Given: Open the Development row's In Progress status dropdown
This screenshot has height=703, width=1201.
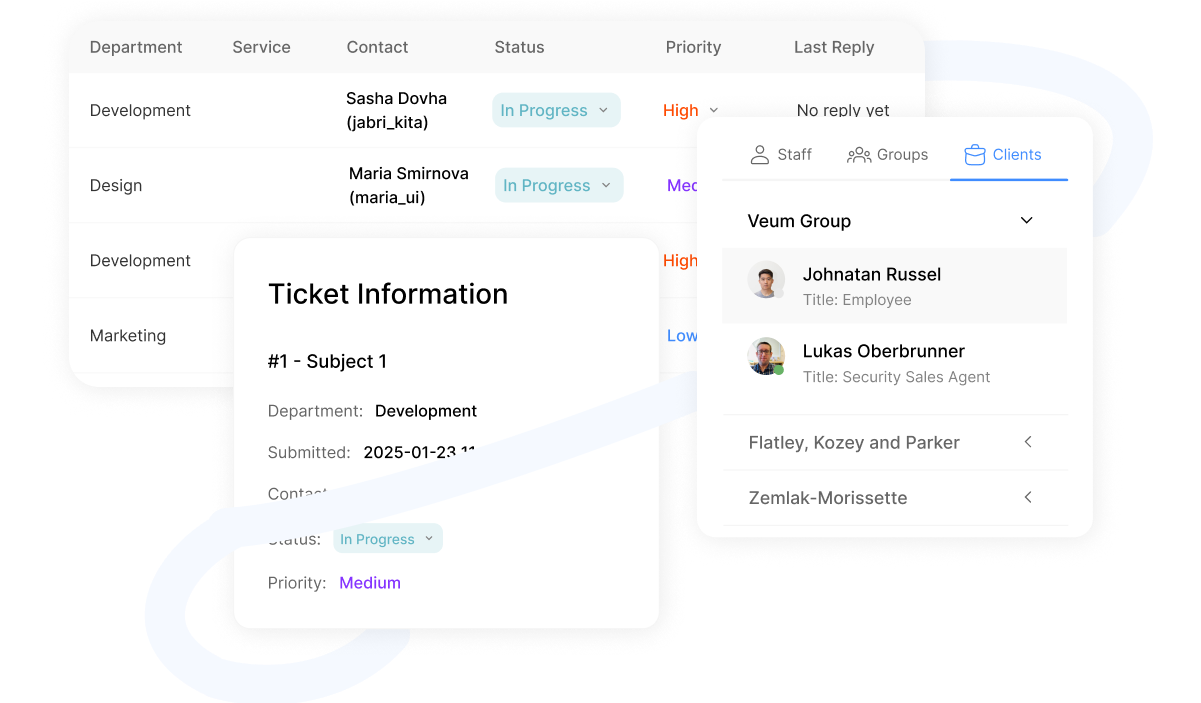Looking at the screenshot, I should tap(556, 110).
